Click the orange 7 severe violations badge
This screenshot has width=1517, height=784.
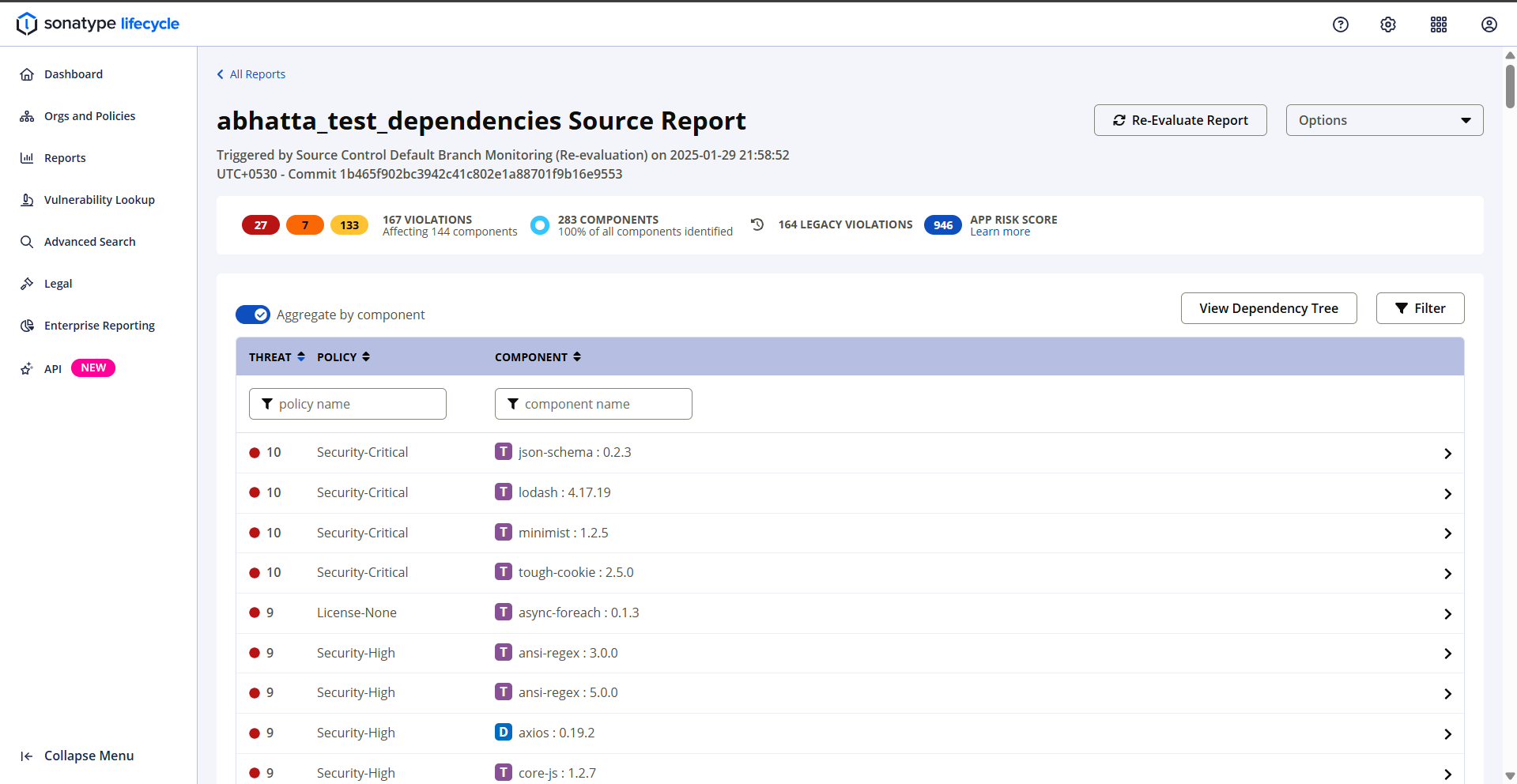coord(305,225)
